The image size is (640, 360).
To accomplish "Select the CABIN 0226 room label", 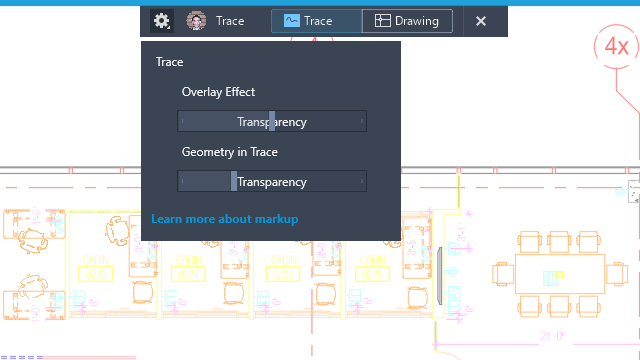I will [372, 268].
